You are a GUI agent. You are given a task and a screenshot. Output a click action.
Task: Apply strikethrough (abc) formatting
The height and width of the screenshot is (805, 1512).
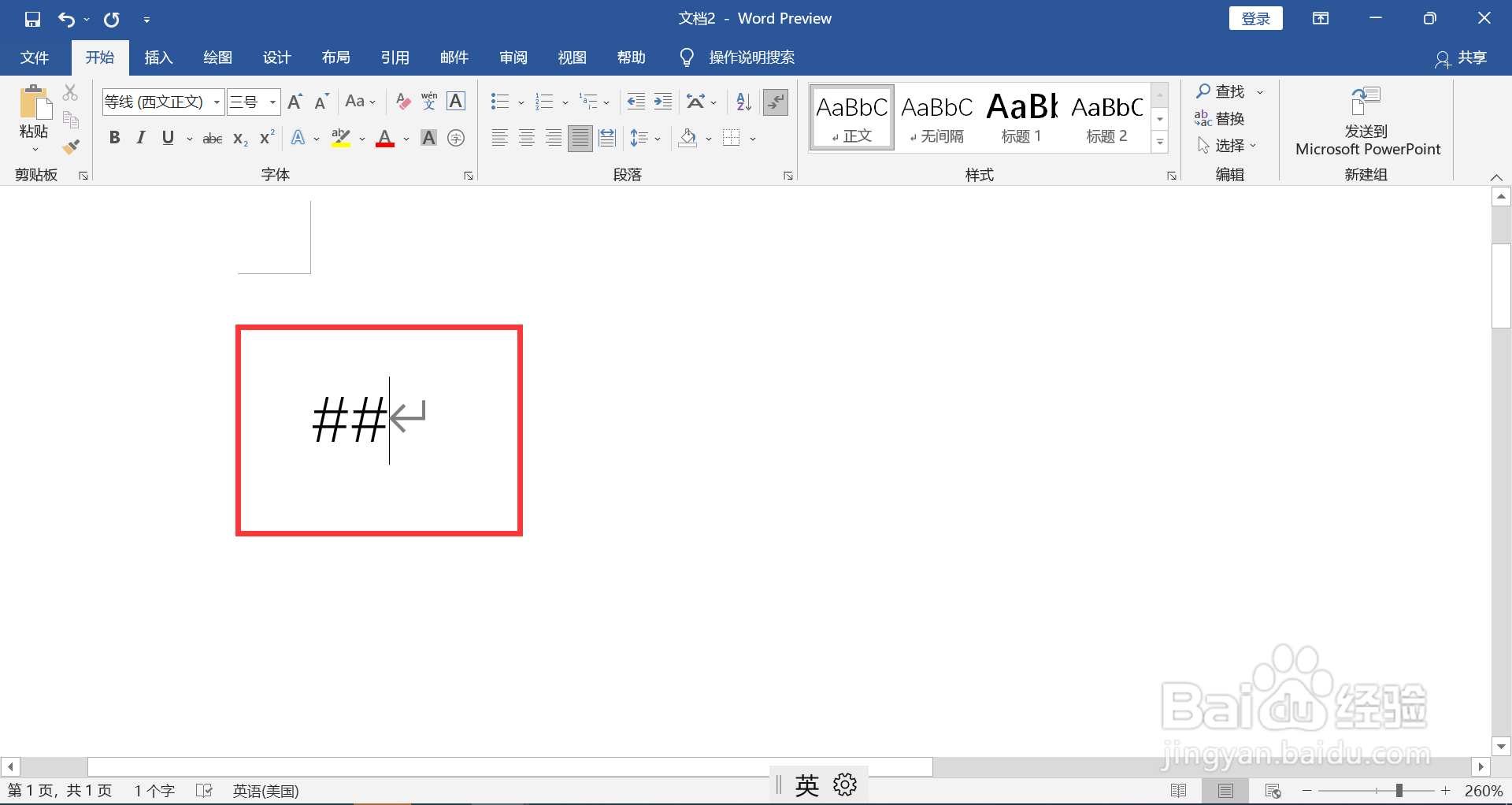(x=213, y=139)
